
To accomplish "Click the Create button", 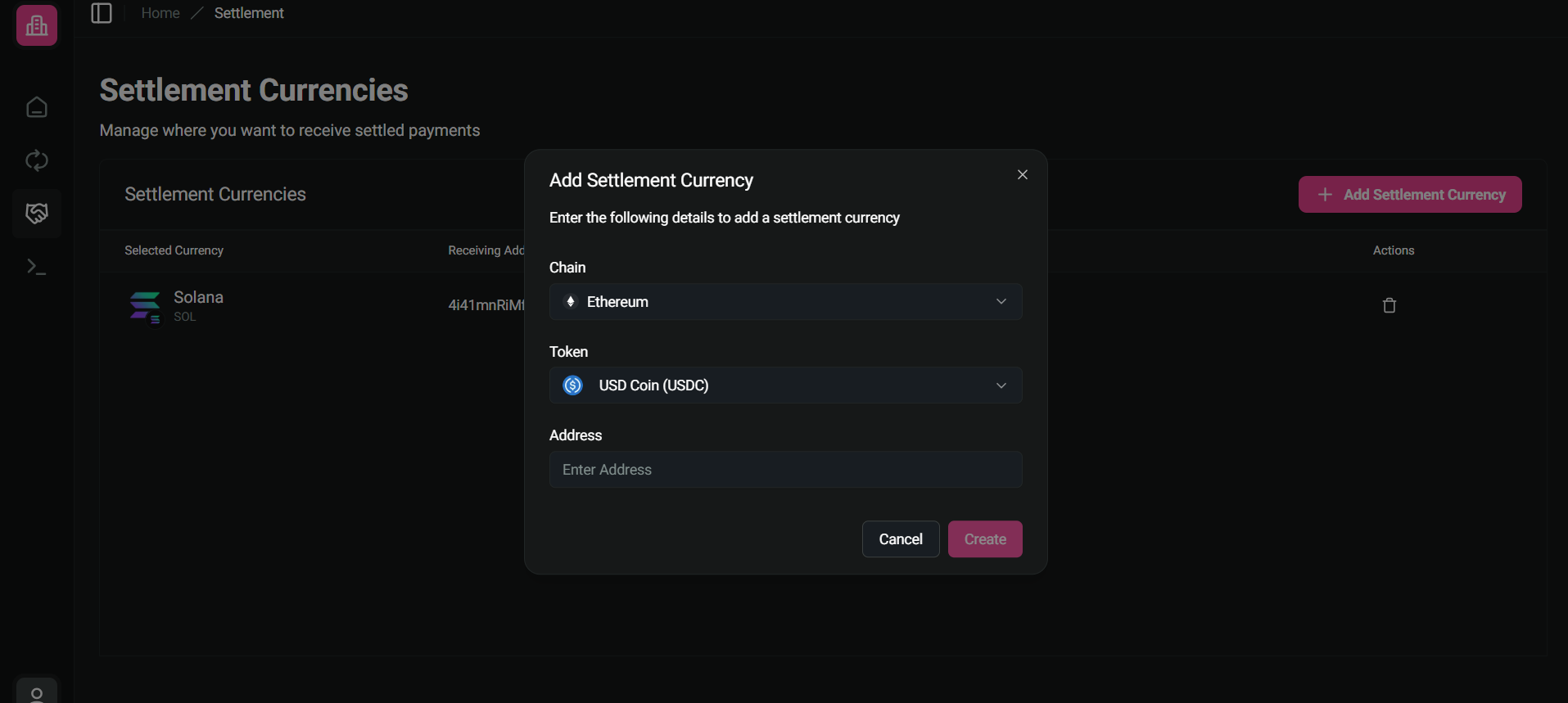I will pyautogui.click(x=985, y=539).
